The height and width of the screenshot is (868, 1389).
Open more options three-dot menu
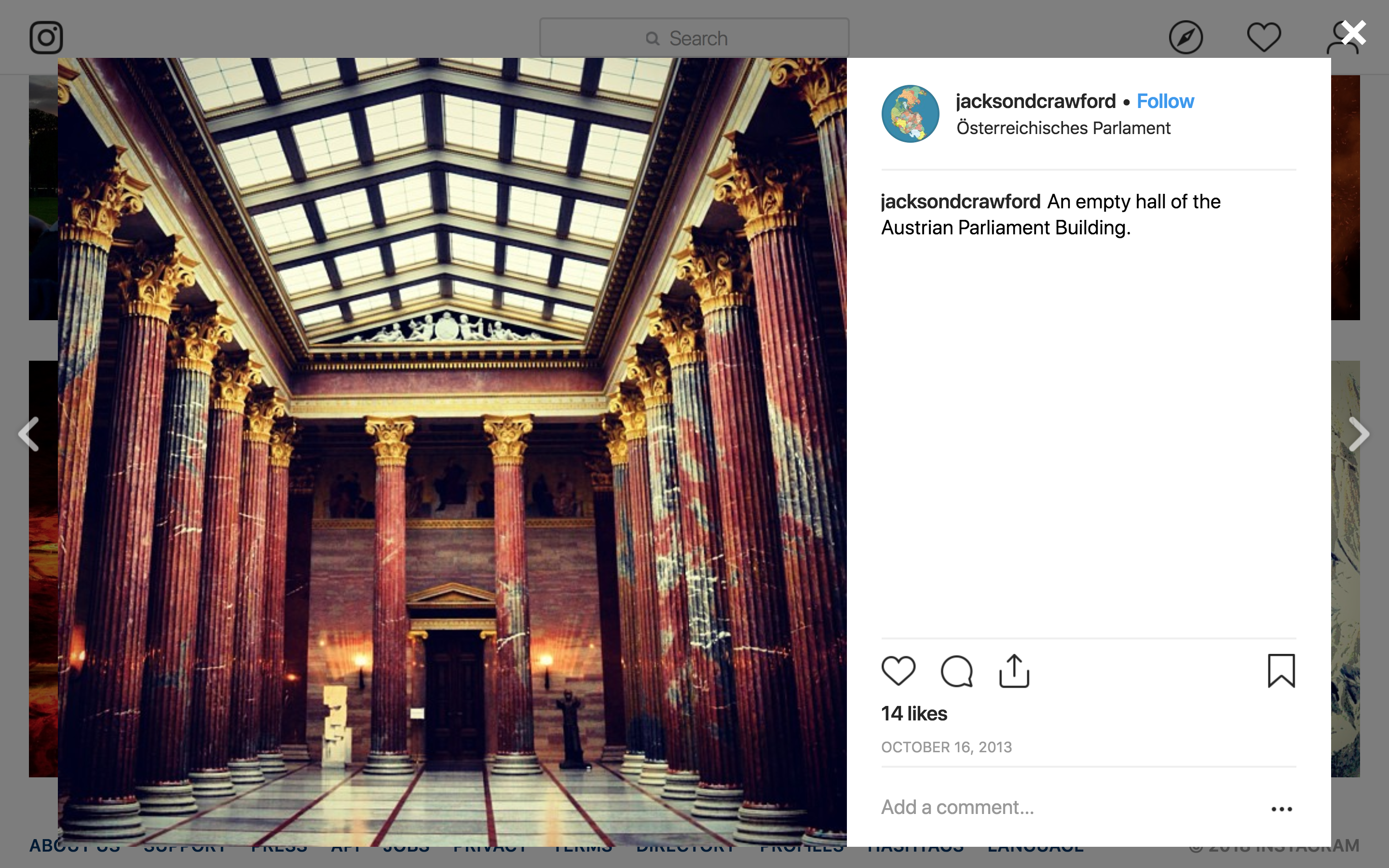(1281, 809)
